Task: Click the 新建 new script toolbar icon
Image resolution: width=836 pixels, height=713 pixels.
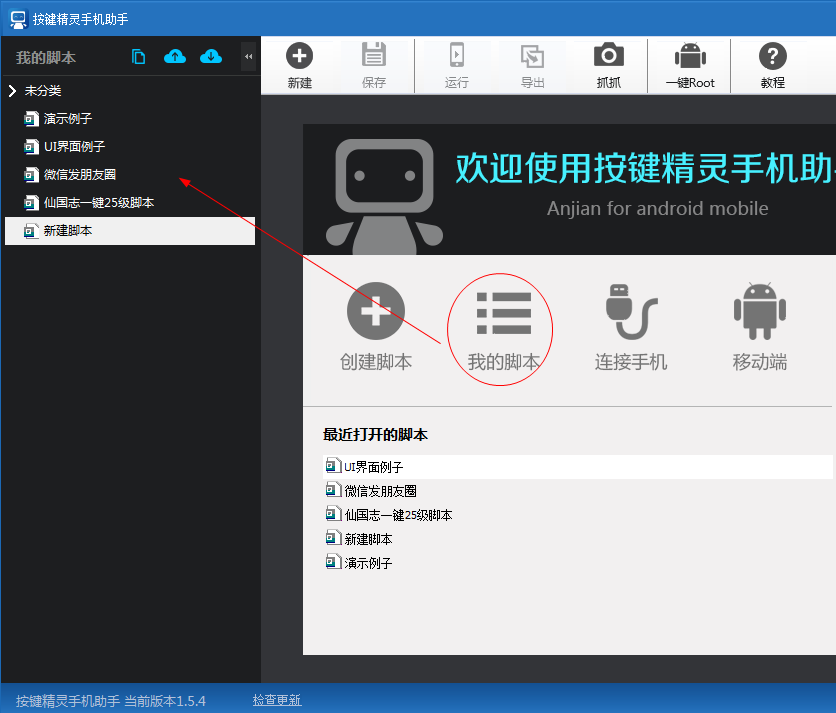Action: [299, 55]
